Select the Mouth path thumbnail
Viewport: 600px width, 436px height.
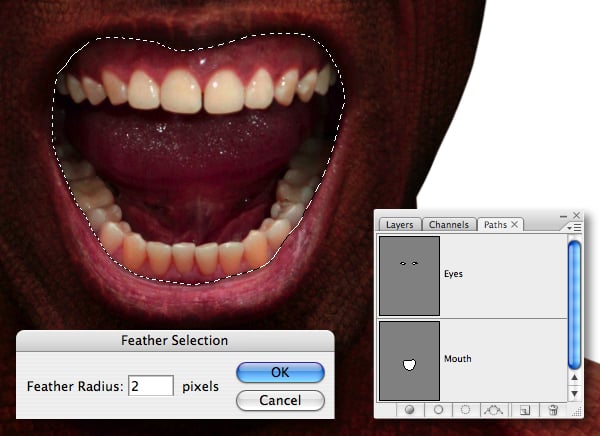[x=409, y=361]
